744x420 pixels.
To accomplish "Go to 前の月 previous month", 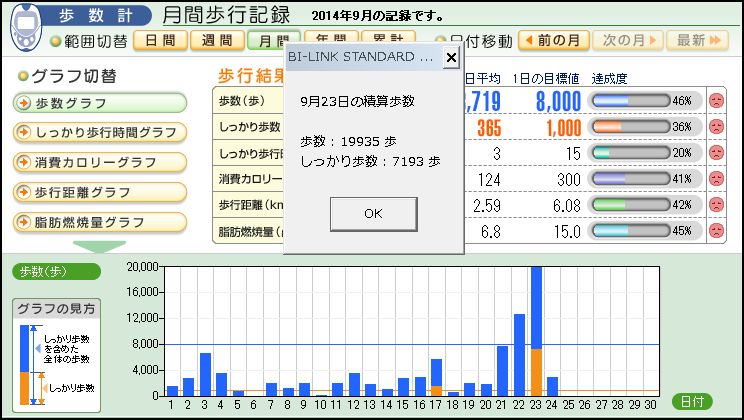I will tap(554, 40).
